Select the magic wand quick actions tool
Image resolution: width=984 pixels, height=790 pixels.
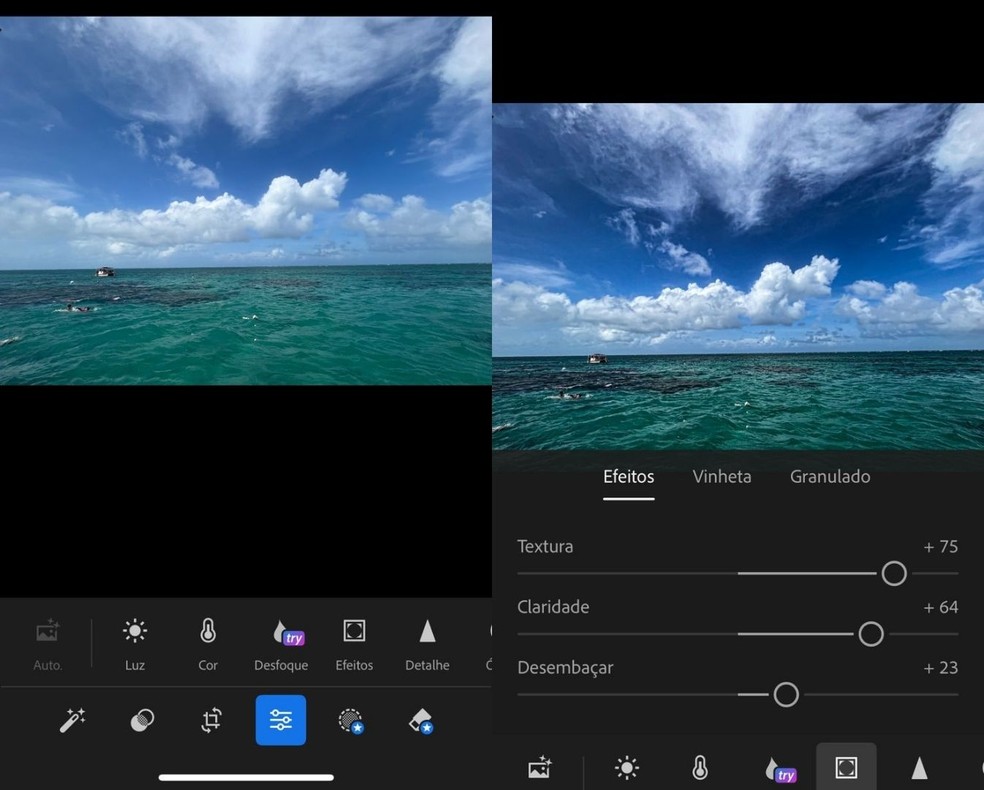(72, 720)
